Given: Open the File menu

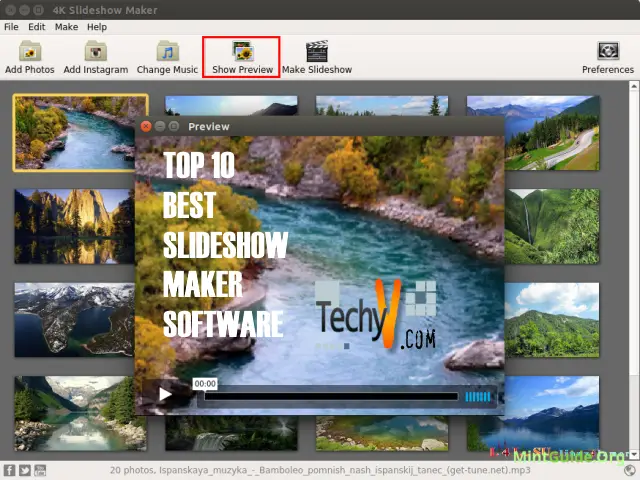Looking at the screenshot, I should click(x=11, y=27).
